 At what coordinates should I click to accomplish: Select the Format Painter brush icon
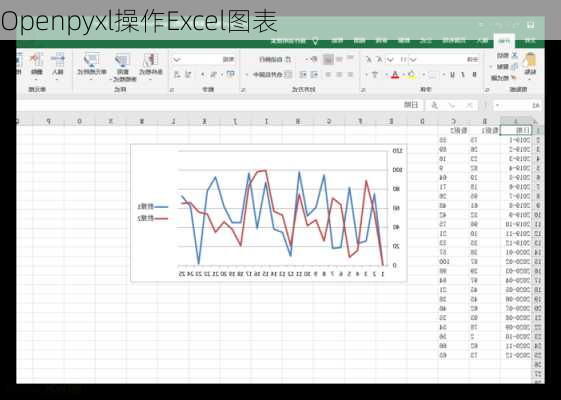[x=514, y=77]
